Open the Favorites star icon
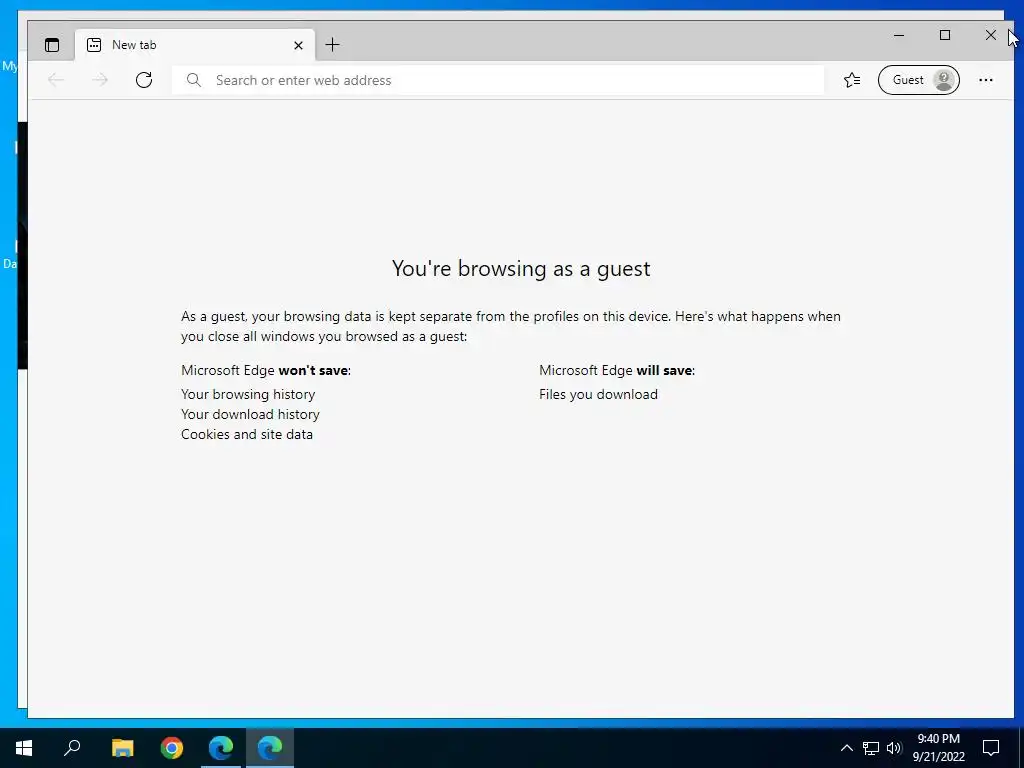 click(x=852, y=80)
